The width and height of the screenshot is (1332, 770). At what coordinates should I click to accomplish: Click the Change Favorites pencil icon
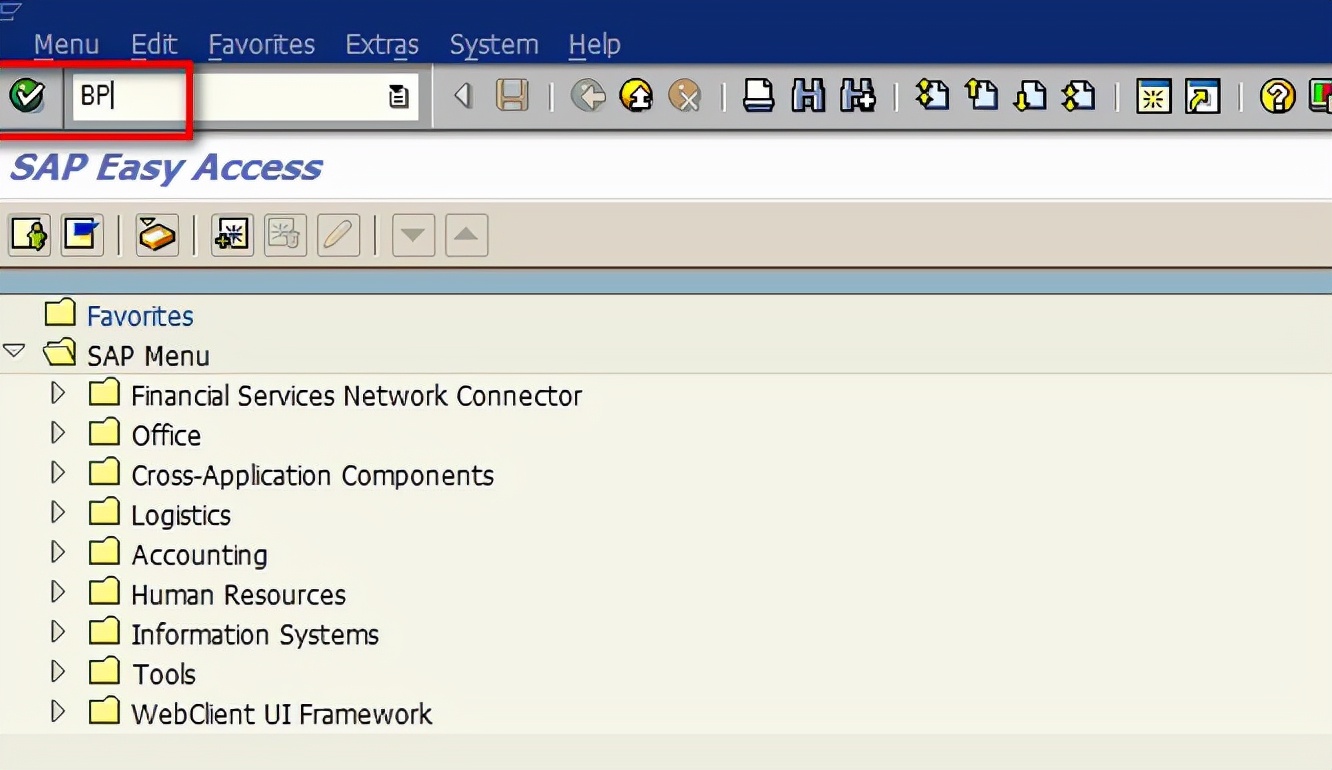click(x=338, y=235)
